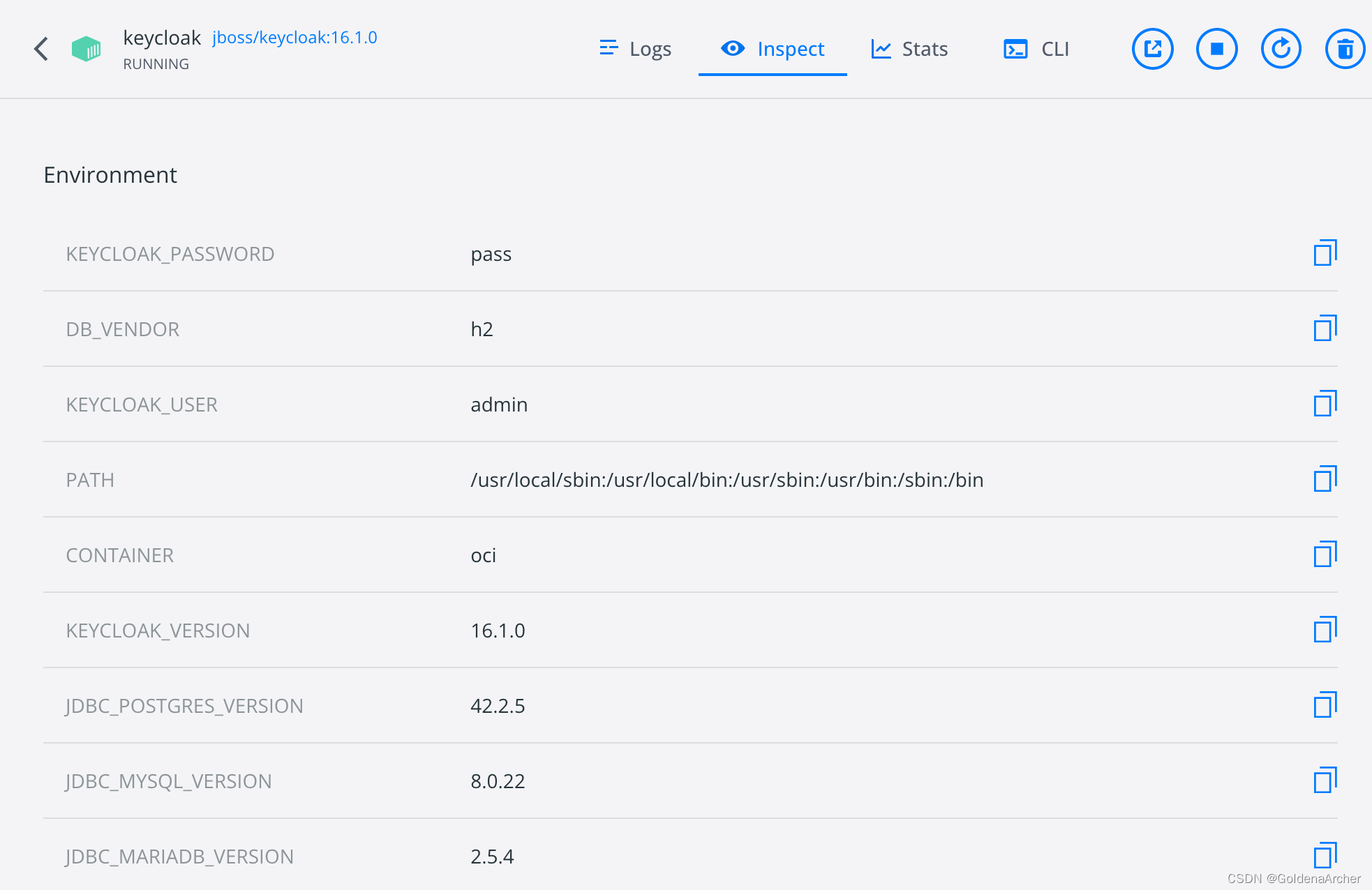Image resolution: width=1372 pixels, height=890 pixels.
Task: Copy the PATH environment value
Action: [x=1325, y=479]
